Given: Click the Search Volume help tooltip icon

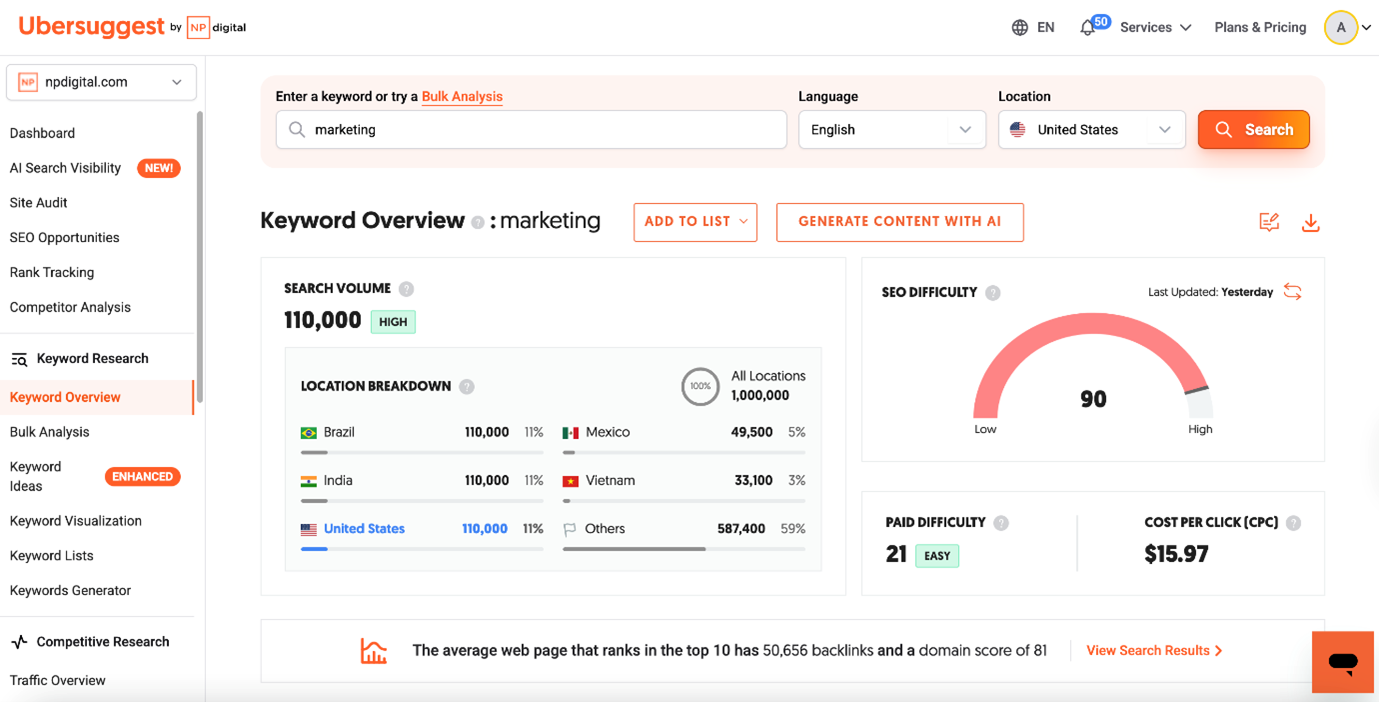Looking at the screenshot, I should coord(406,288).
